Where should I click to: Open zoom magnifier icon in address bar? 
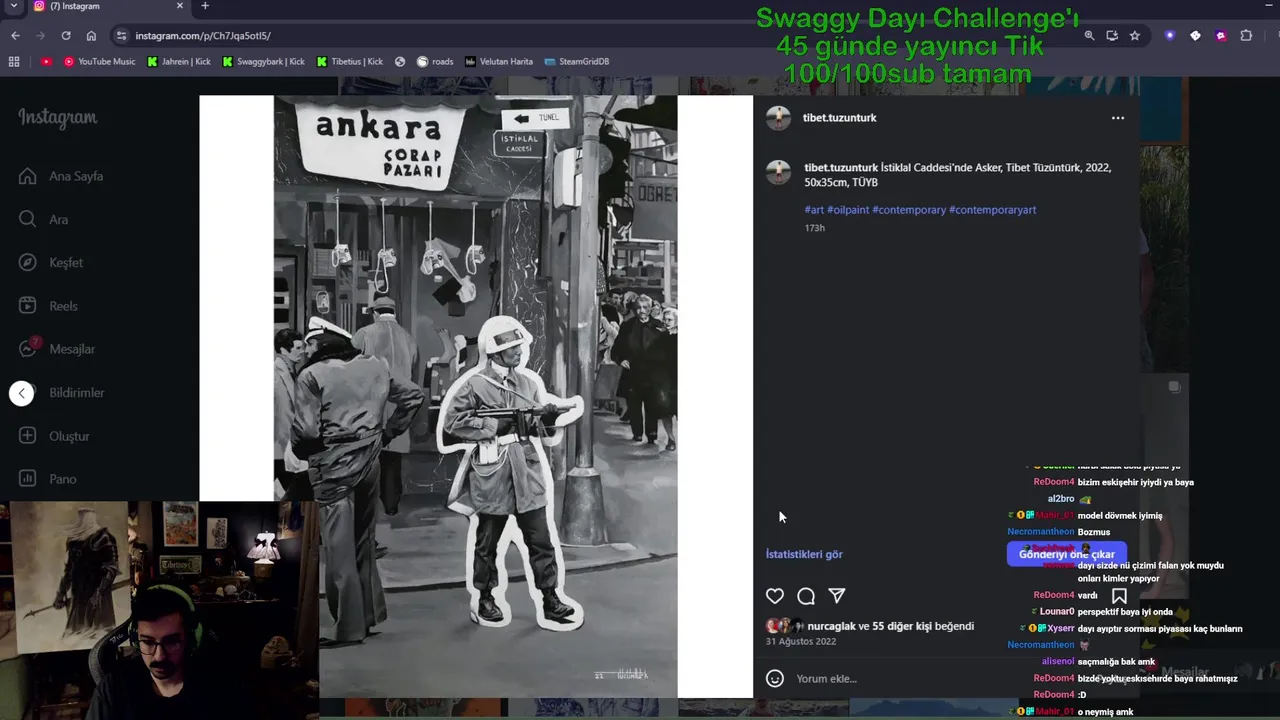[1089, 35]
